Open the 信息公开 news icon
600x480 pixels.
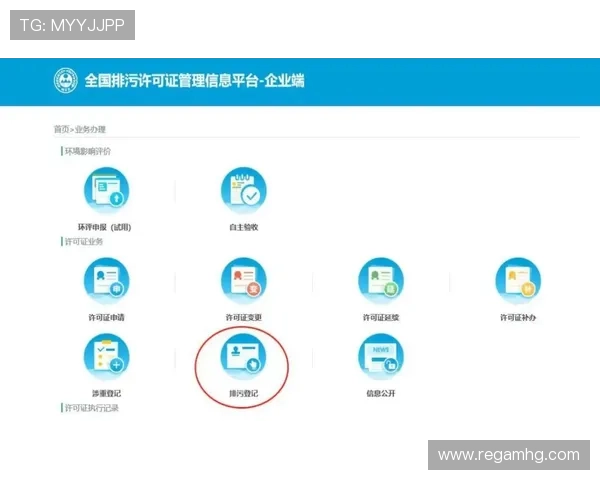pyautogui.click(x=381, y=357)
